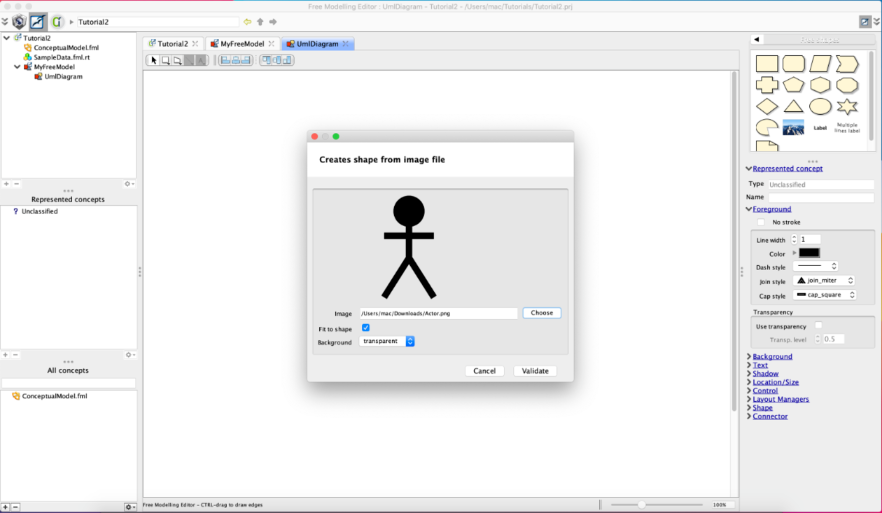Pick the pie-slice arc shape from palette

767,128
